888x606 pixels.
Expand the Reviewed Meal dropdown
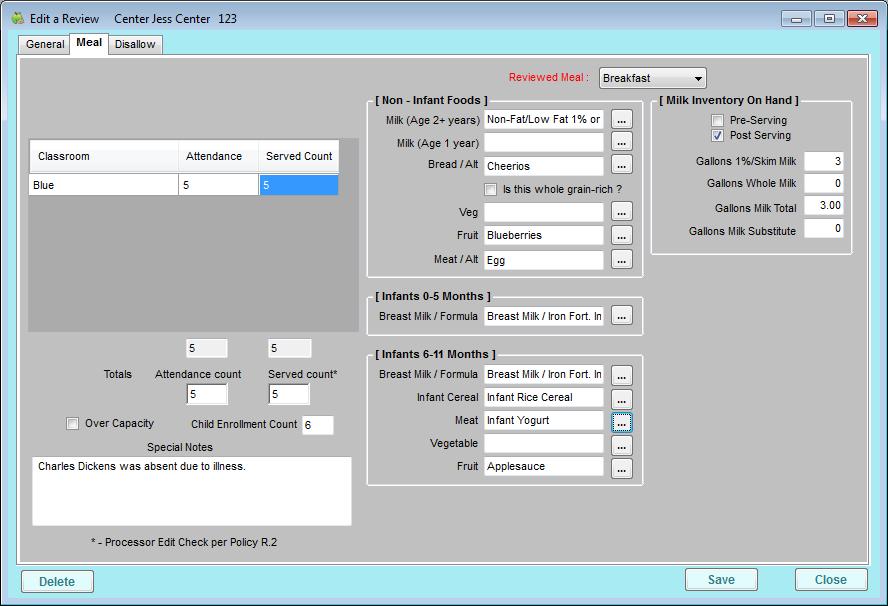pyautogui.click(x=652, y=78)
